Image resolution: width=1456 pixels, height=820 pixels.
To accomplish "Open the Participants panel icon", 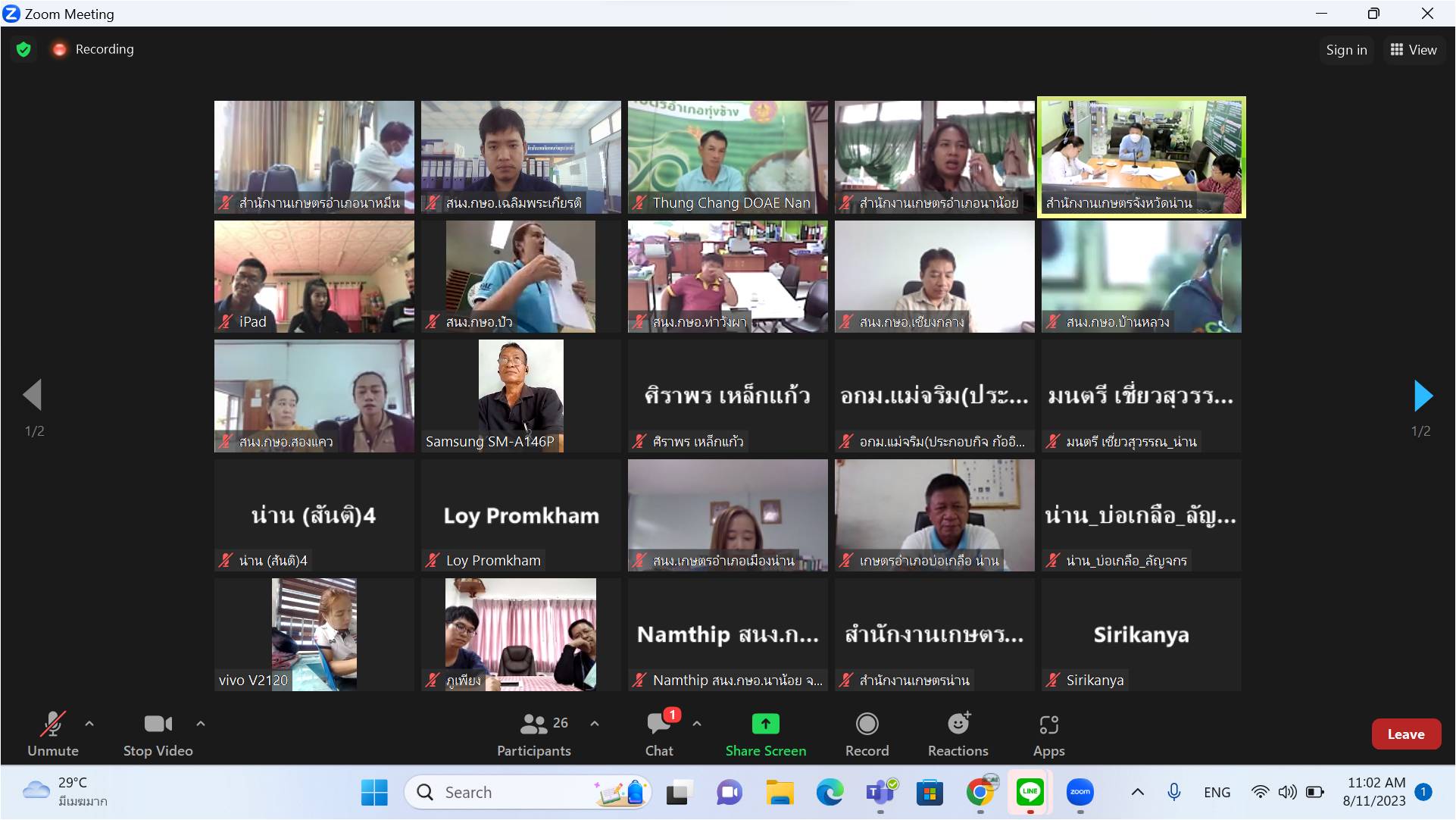I will pos(534,725).
